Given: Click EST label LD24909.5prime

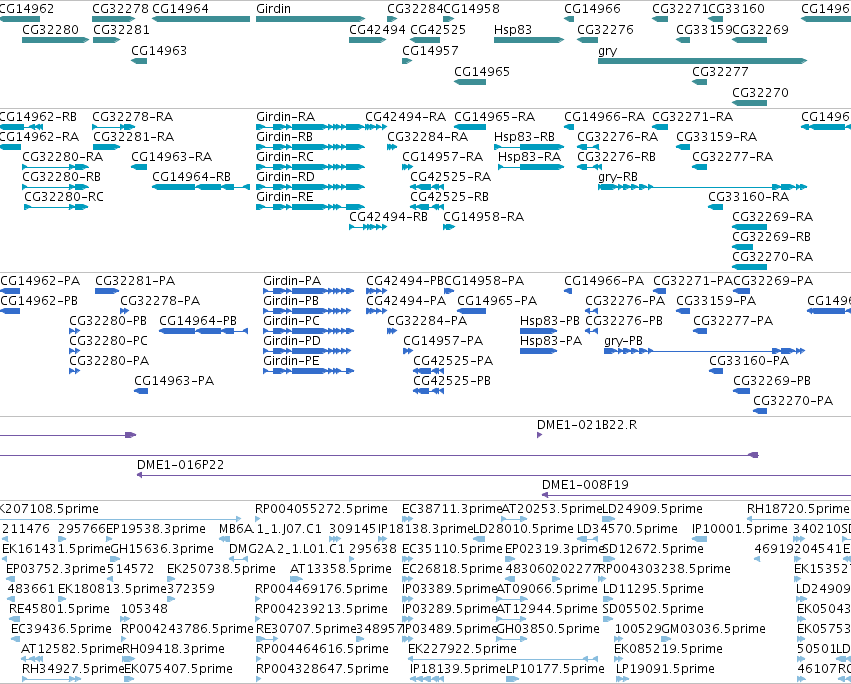Looking at the screenshot, I should coord(653,509).
